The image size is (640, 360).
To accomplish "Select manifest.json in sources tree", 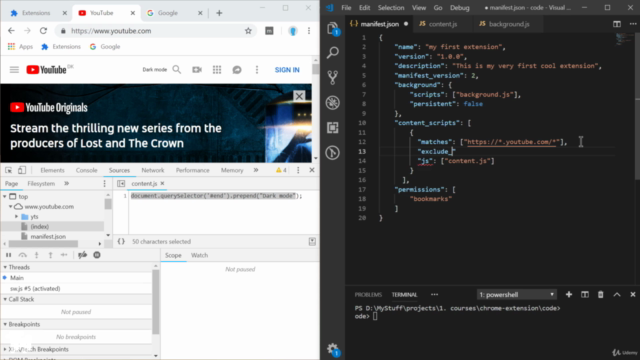I will click(48, 236).
